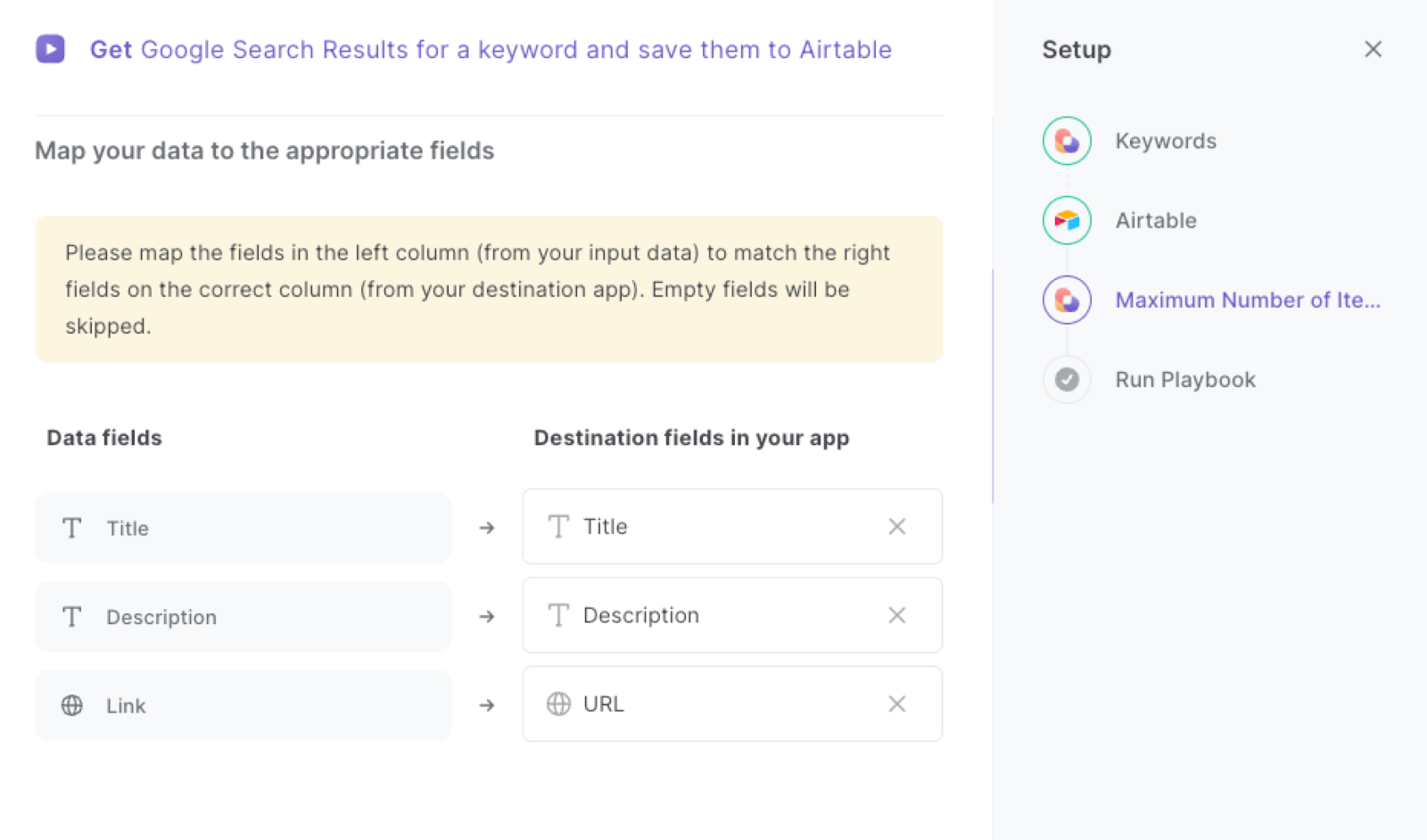The width and height of the screenshot is (1427, 840).
Task: Click the Run Playbook checkmark icon
Action: 1067,380
